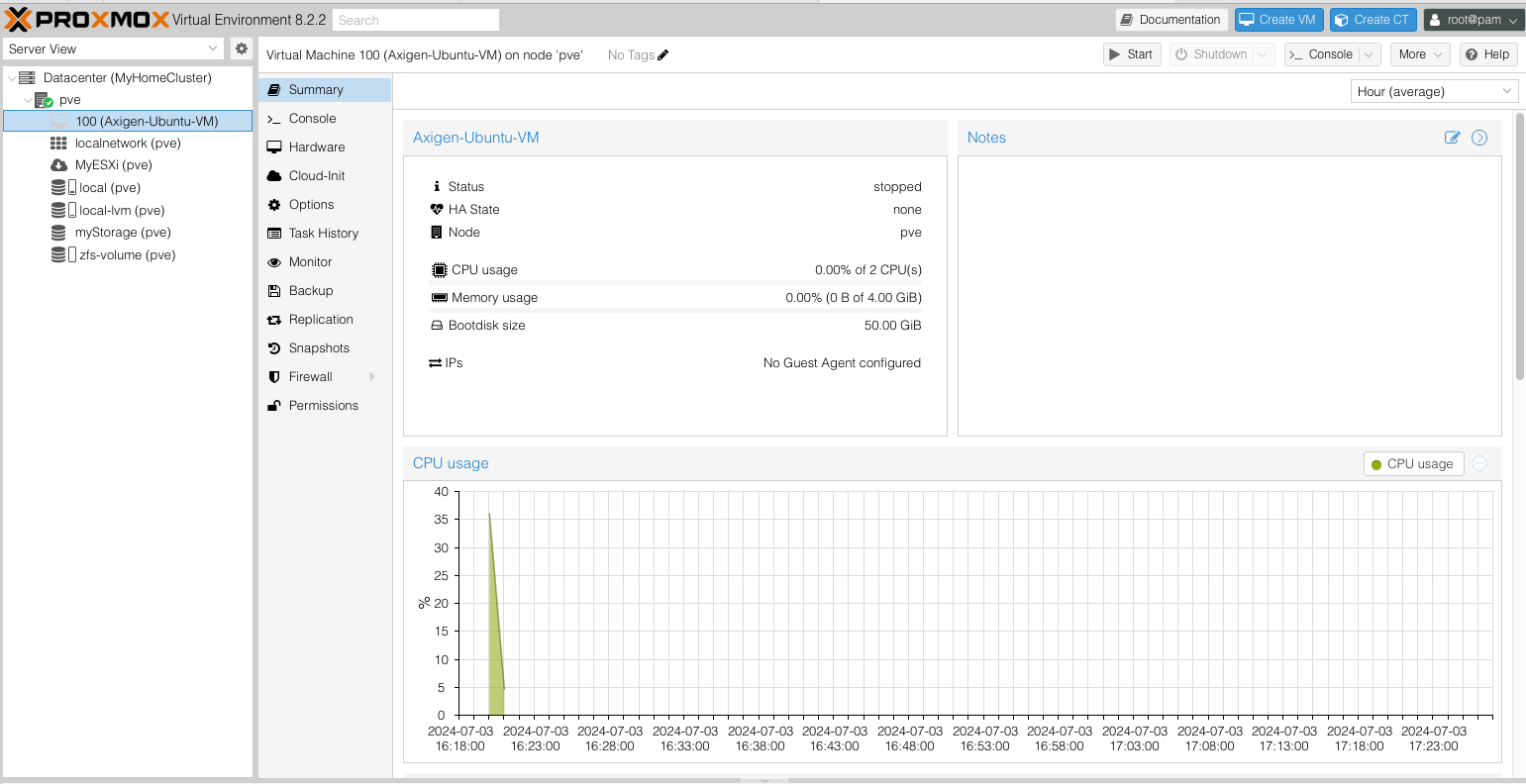Toggle the CPU usage legend series

click(1413, 464)
